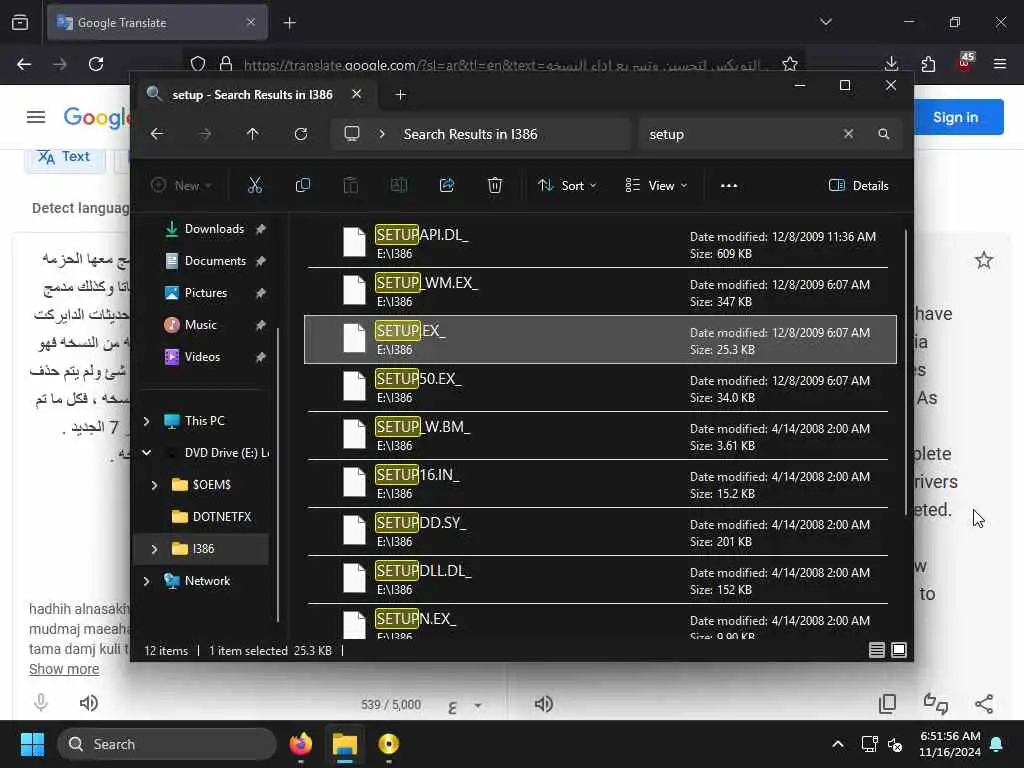
Task: Copy the translation
Action: 888,703
